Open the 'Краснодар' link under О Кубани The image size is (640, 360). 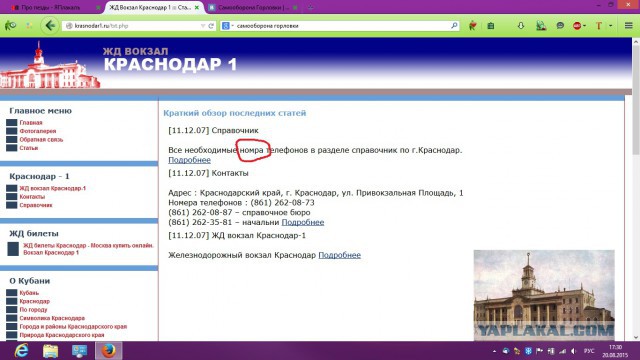[34, 301]
